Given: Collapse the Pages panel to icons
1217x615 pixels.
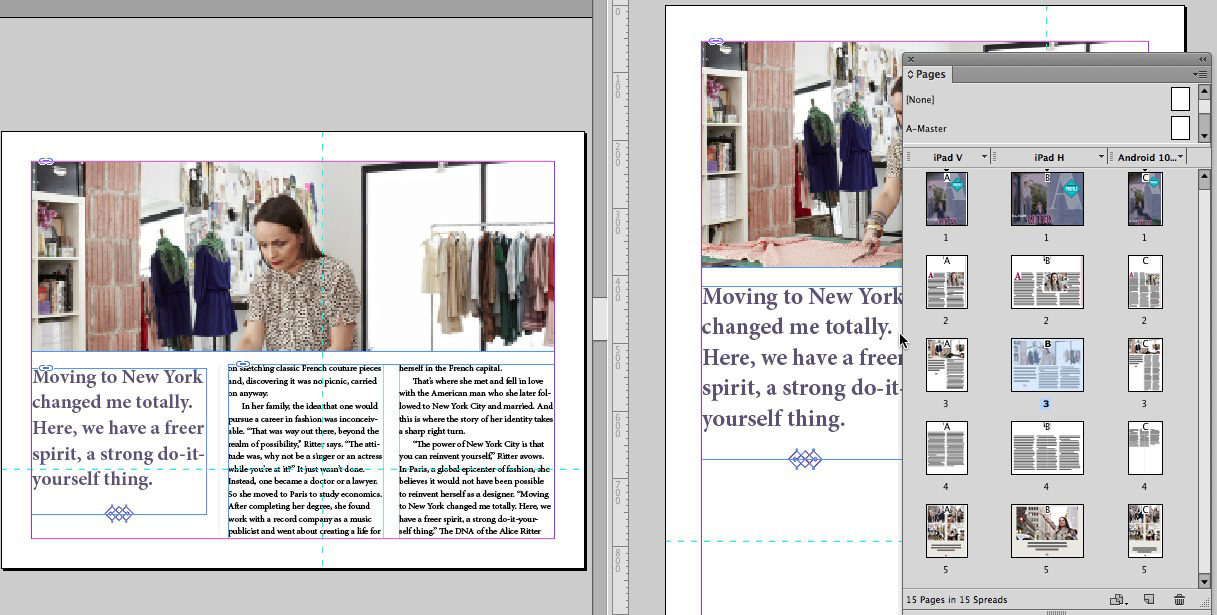Looking at the screenshot, I should [x=1202, y=59].
